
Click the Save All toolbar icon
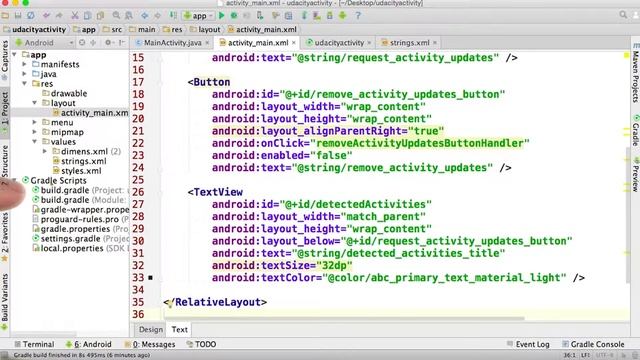click(18, 16)
